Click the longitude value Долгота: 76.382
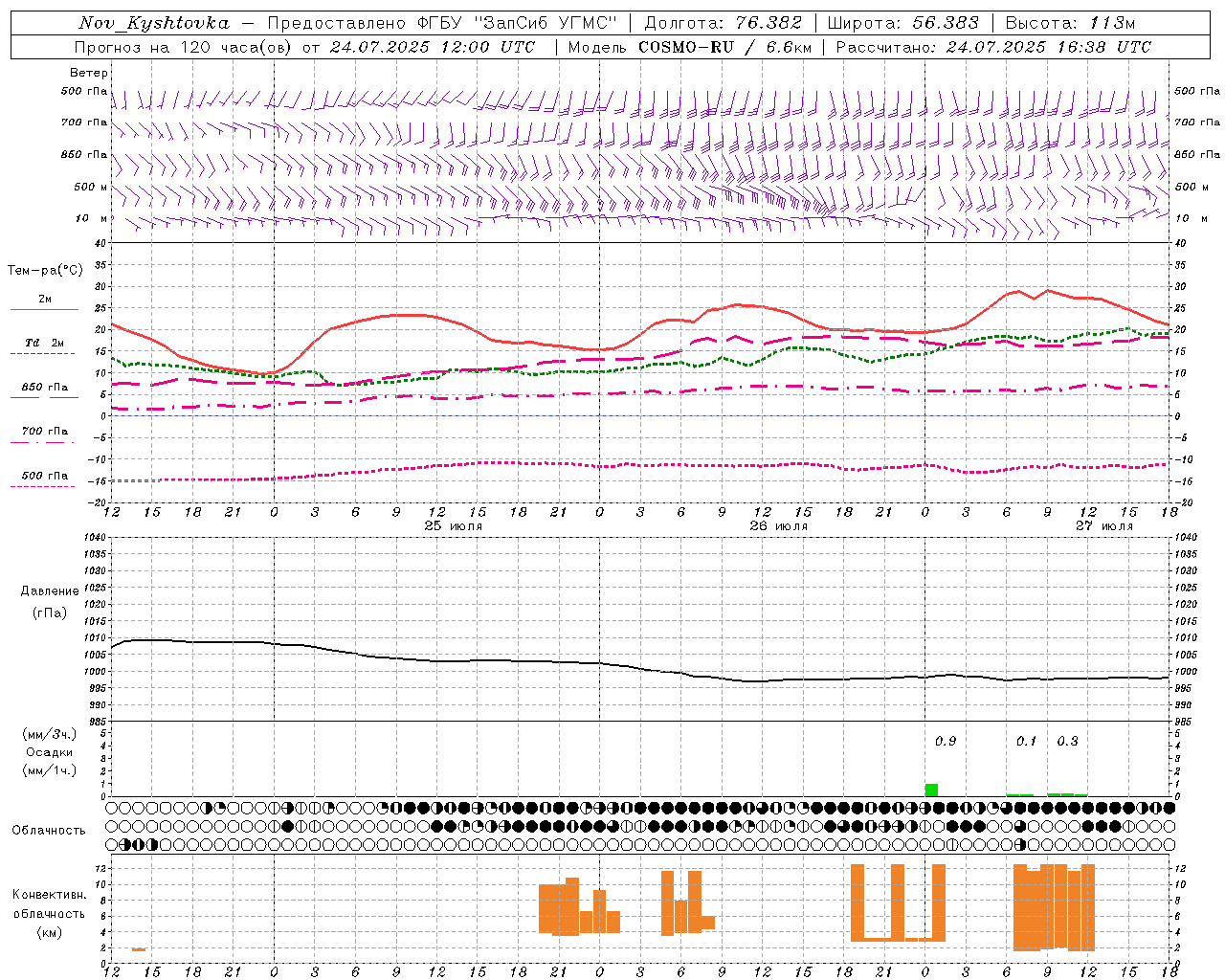1225x980 pixels. 723,23
